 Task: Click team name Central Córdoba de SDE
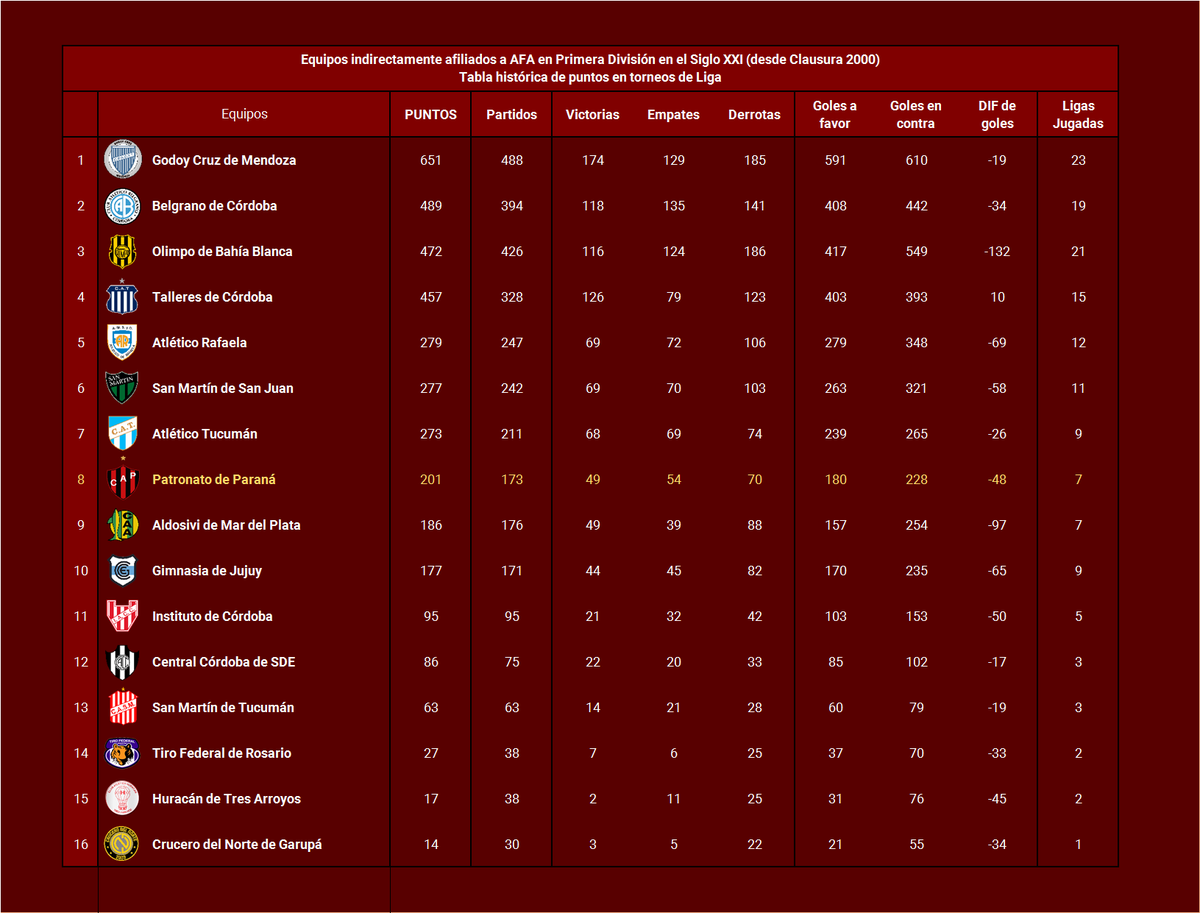[x=224, y=662]
